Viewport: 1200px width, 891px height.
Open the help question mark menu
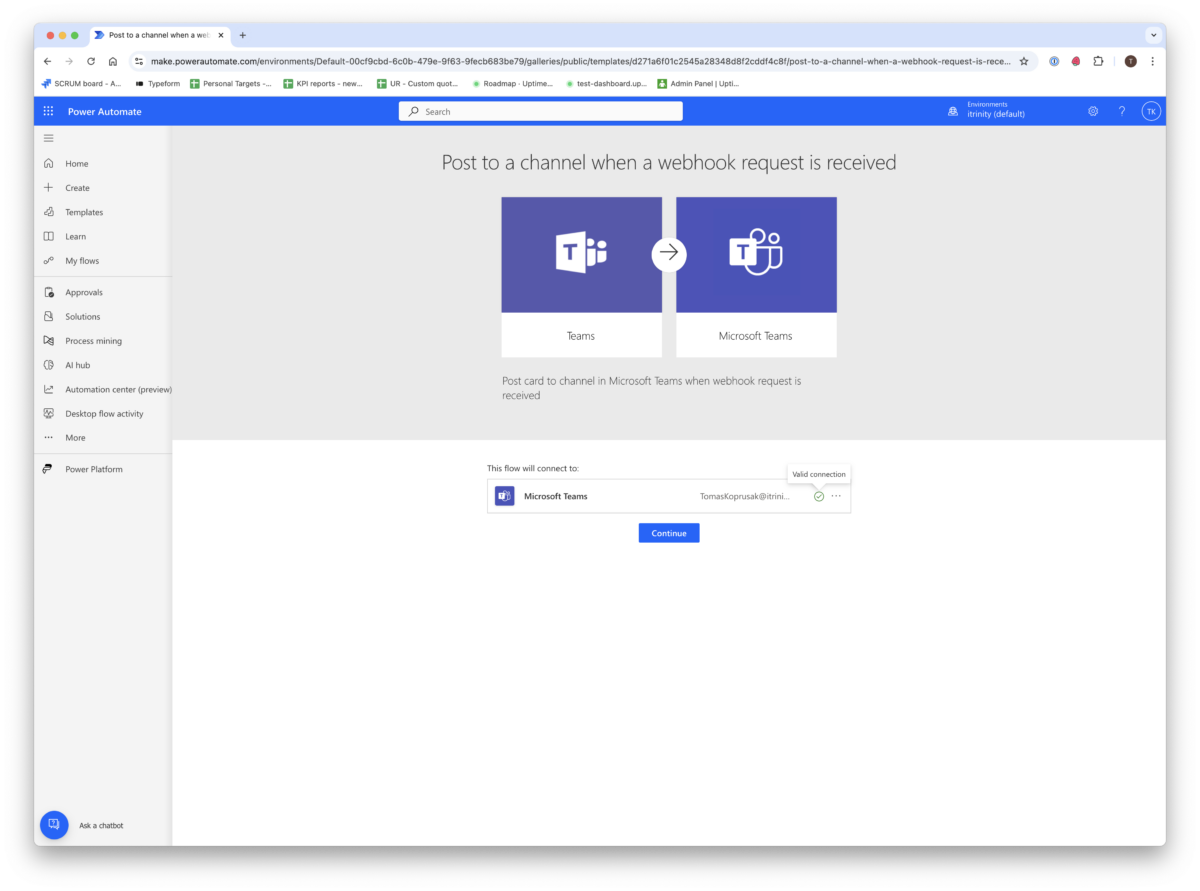(1121, 111)
